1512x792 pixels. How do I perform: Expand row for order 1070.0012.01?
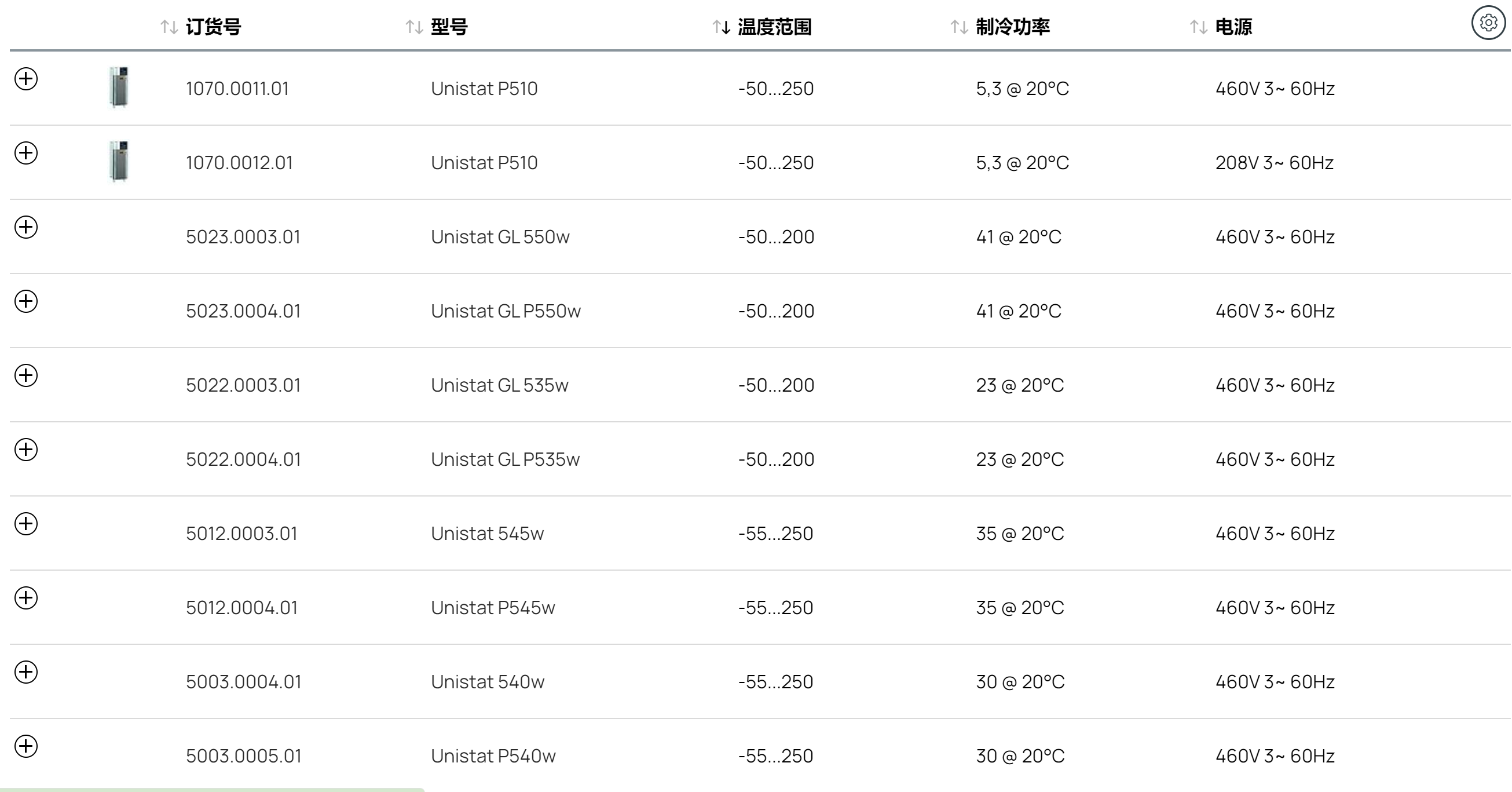(26, 152)
